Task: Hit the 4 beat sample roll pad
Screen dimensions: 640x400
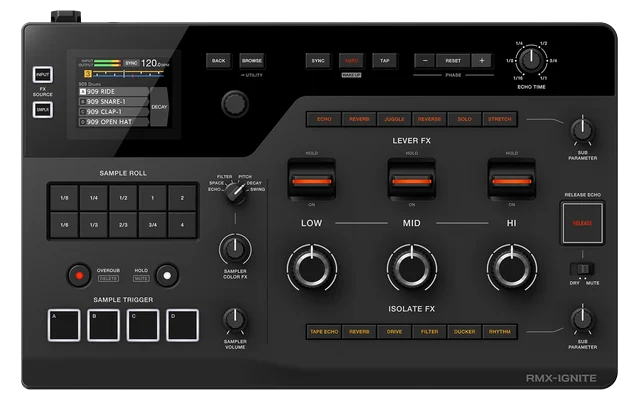Action: click(182, 225)
